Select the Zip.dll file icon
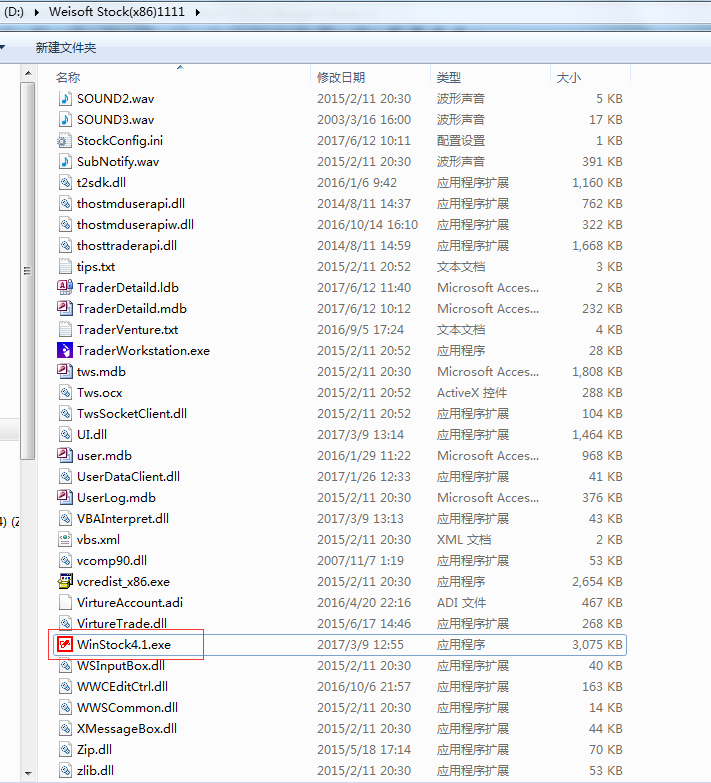The width and height of the screenshot is (711, 783). (65, 749)
